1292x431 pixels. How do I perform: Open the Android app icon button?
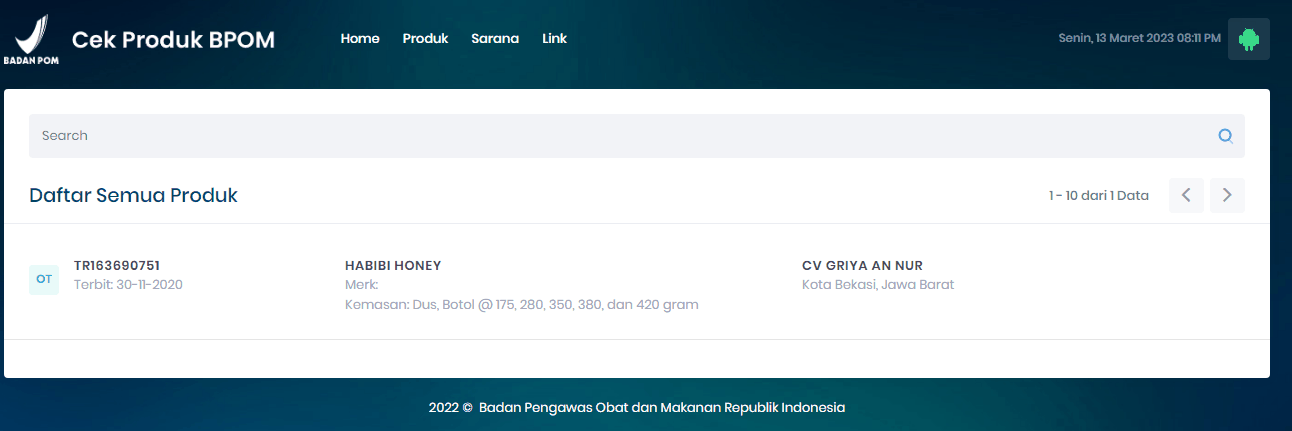(1248, 39)
